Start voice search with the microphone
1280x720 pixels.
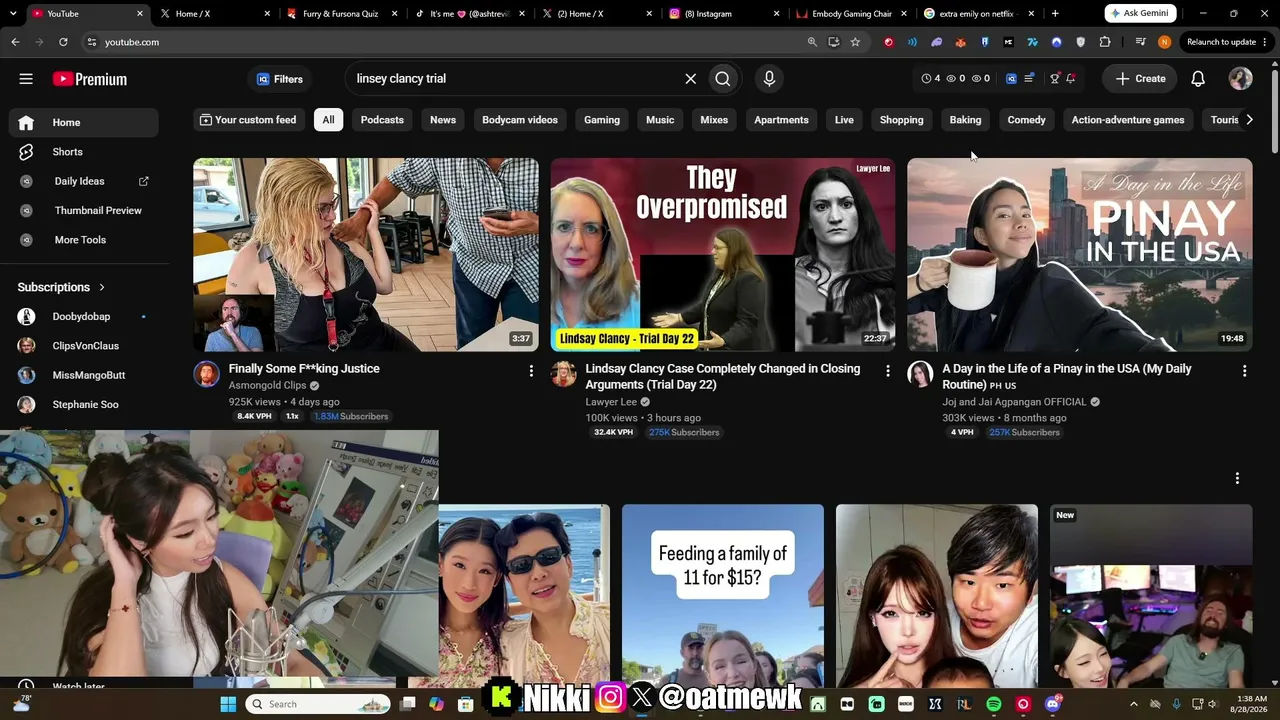click(x=769, y=79)
